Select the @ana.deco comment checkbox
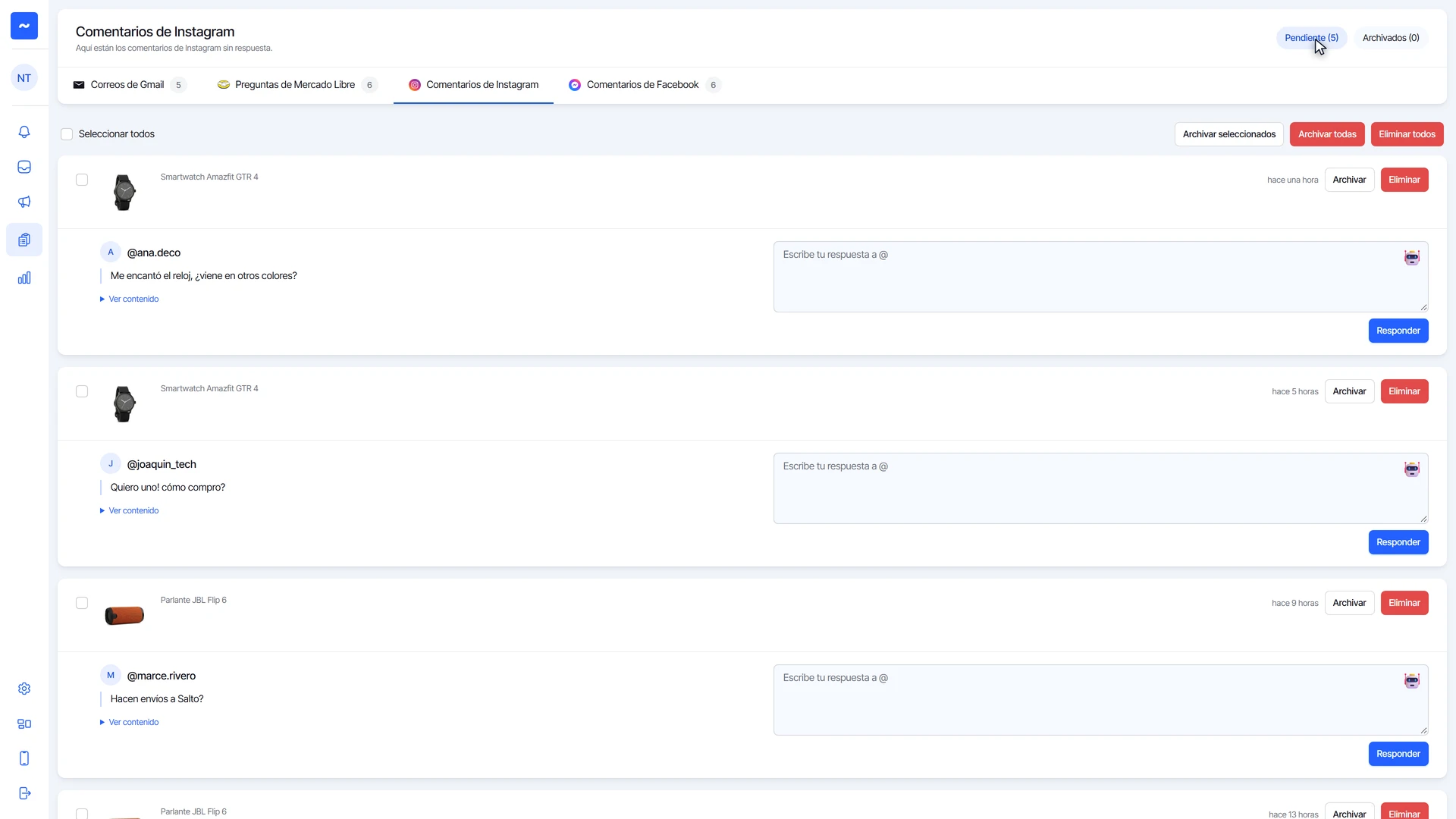The width and height of the screenshot is (1456, 819). 82,180
